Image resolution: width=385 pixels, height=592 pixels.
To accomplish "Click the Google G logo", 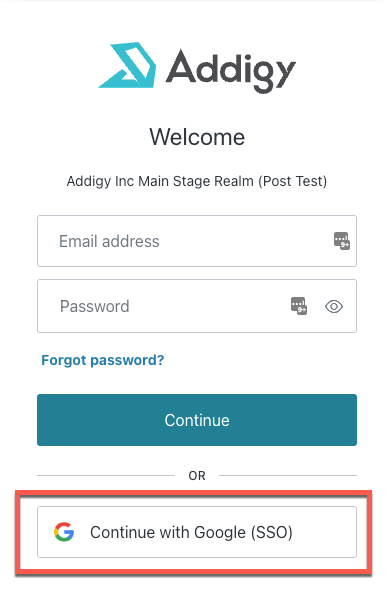I will click(x=64, y=532).
